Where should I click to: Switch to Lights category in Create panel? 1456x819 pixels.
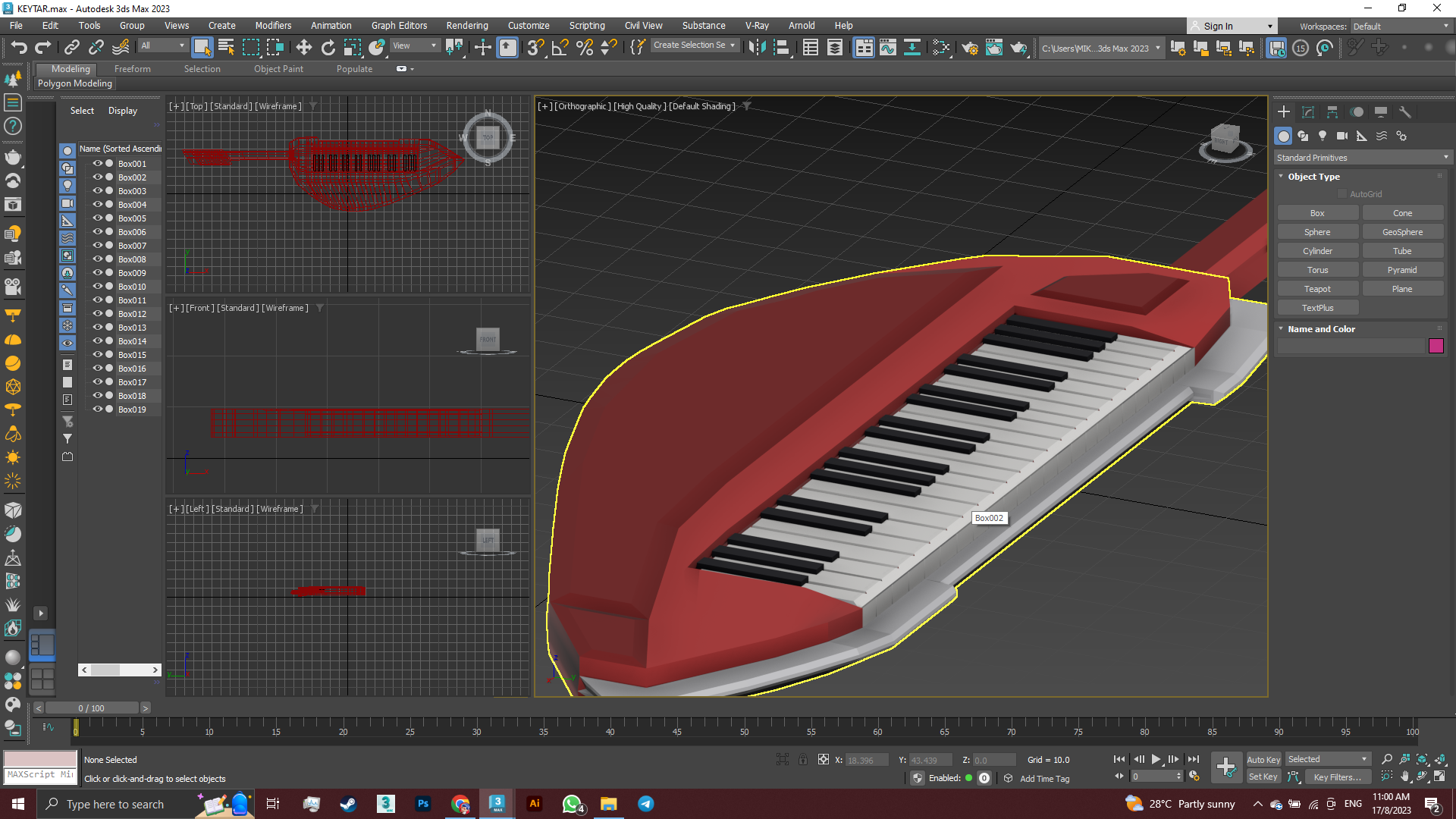pos(1323,136)
